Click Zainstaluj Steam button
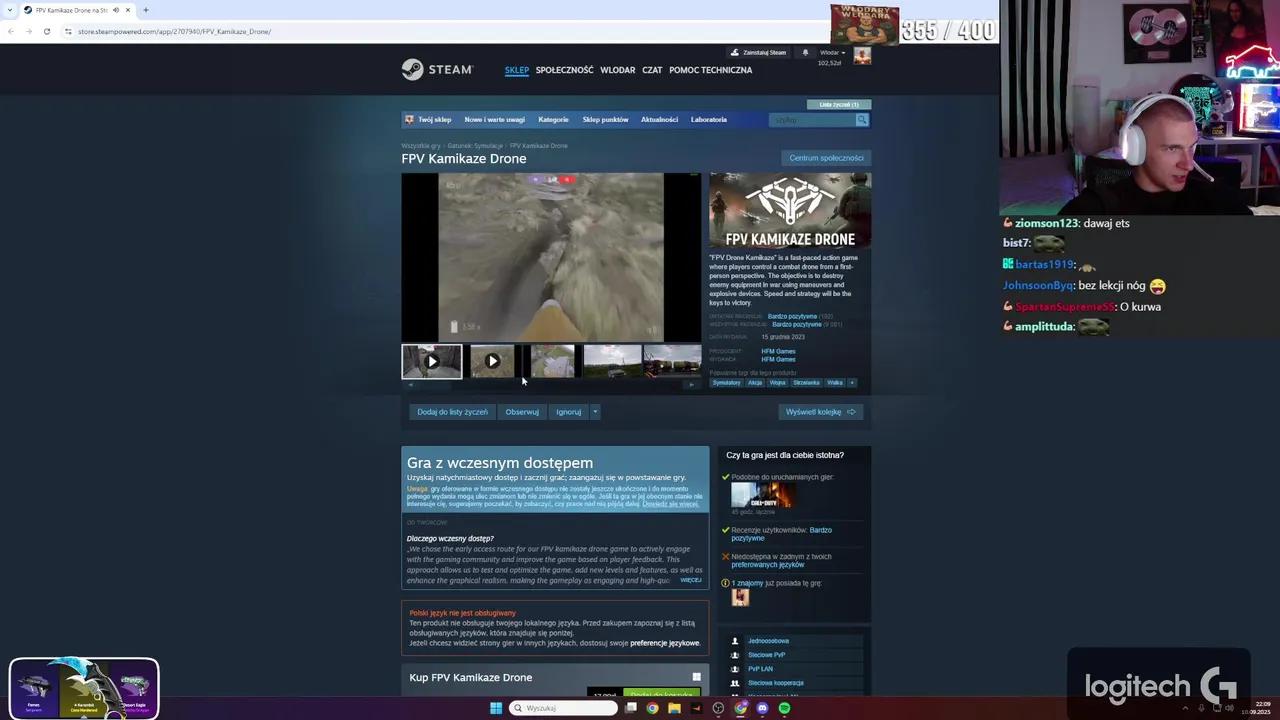This screenshot has width=1280, height=720. click(759, 53)
